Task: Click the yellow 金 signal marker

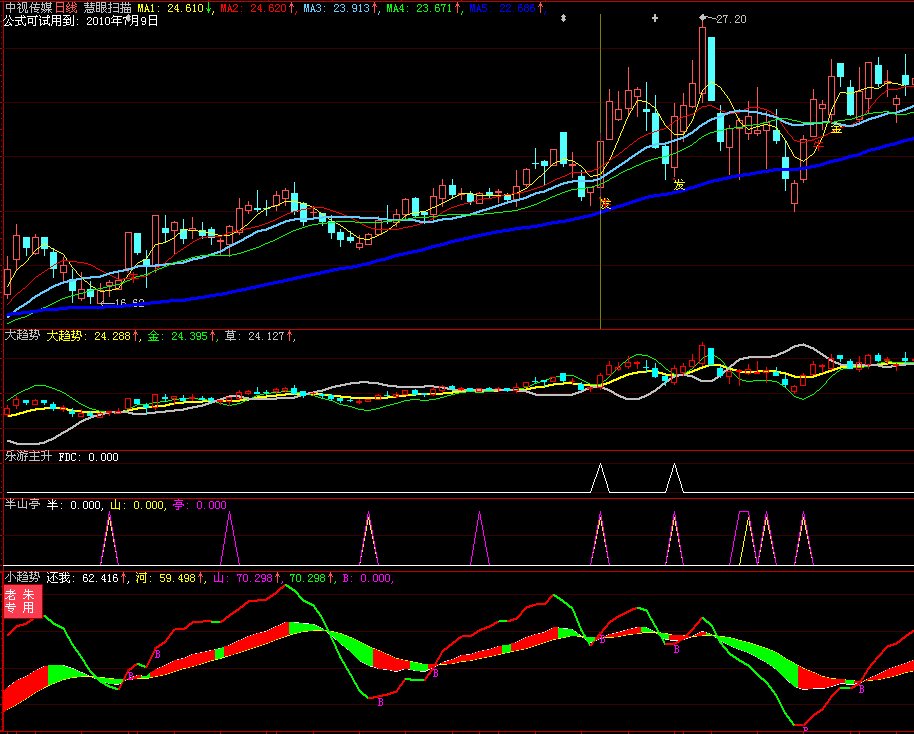Action: point(836,128)
